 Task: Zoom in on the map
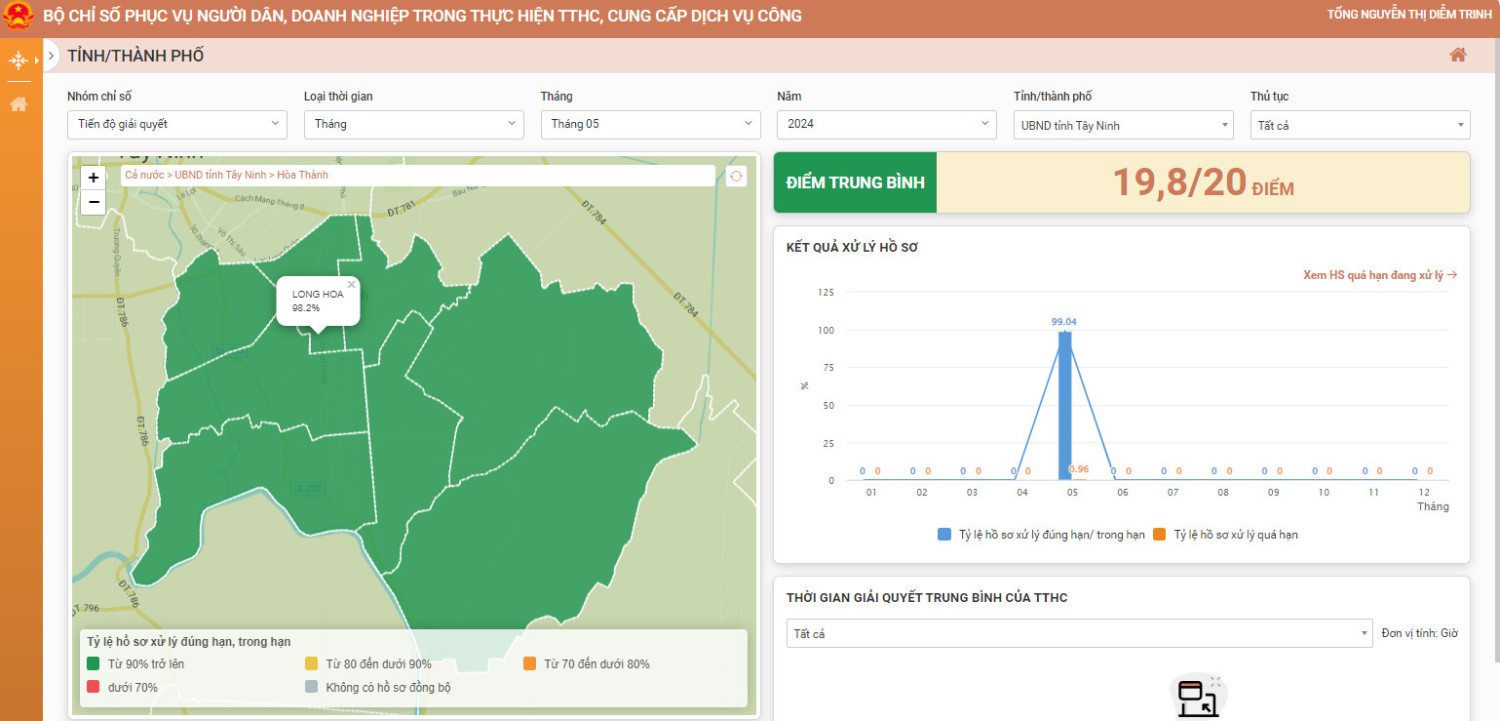pyautogui.click(x=93, y=177)
